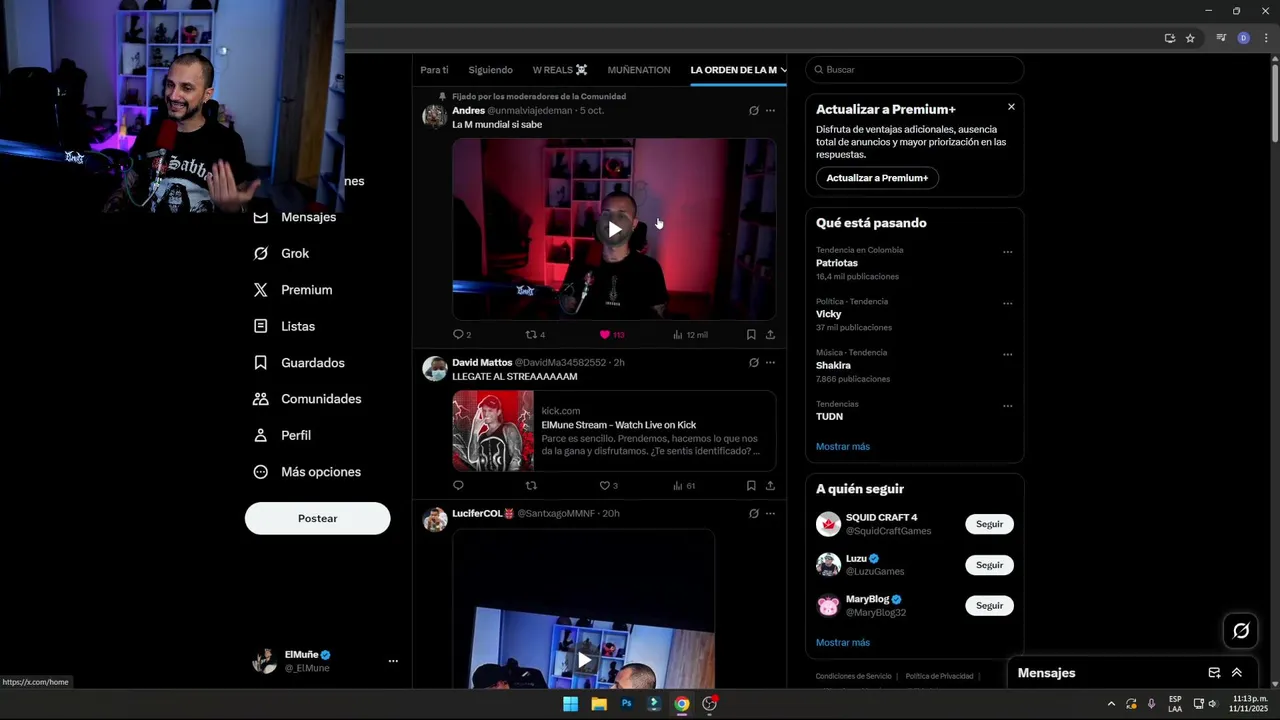1280x720 pixels.
Task: Click the page vertical scrollbar
Action: pos(1274,105)
